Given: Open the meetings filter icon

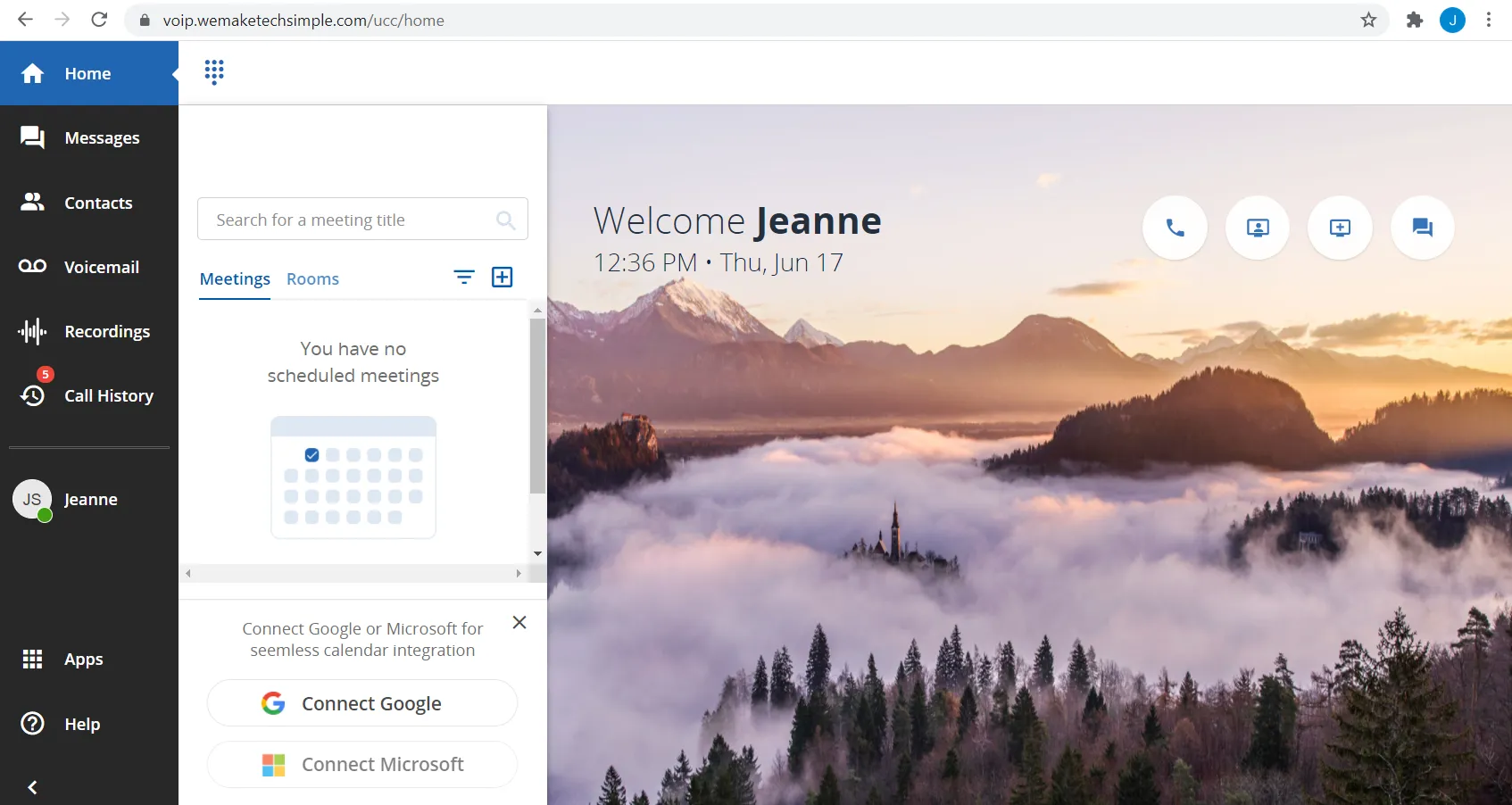Looking at the screenshot, I should tap(464, 278).
